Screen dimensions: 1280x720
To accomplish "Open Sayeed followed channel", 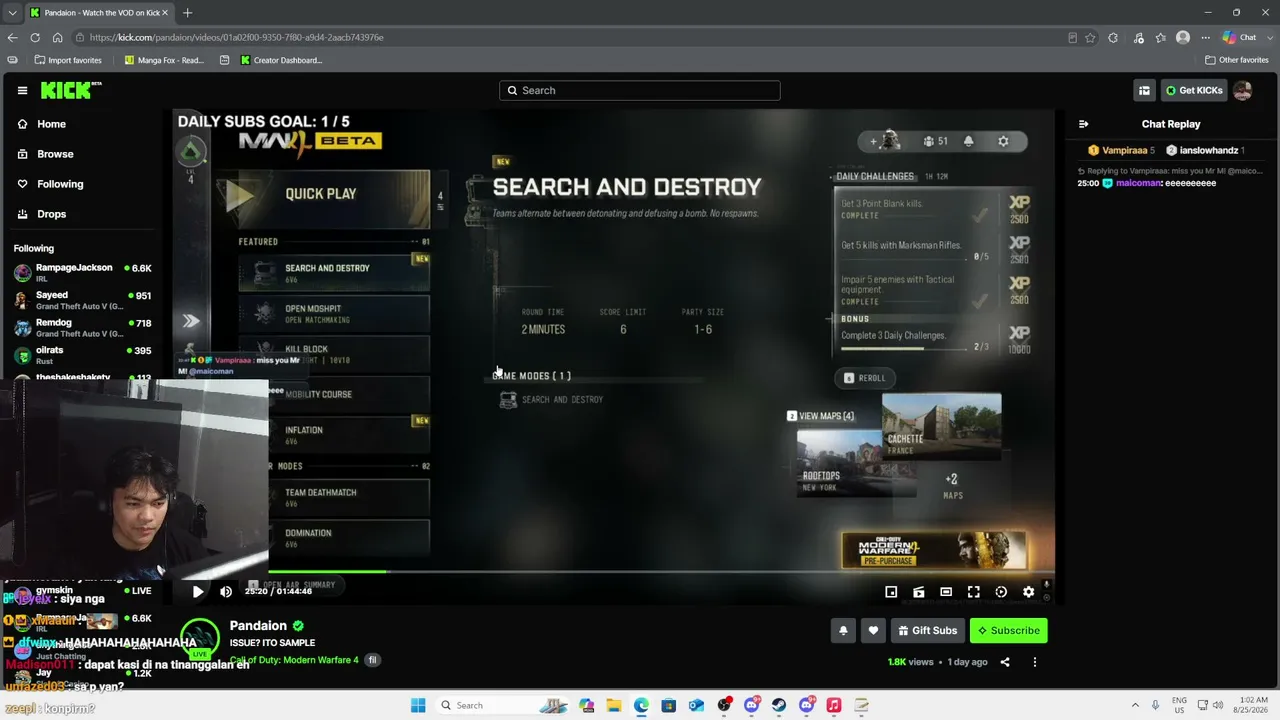I will coord(82,300).
